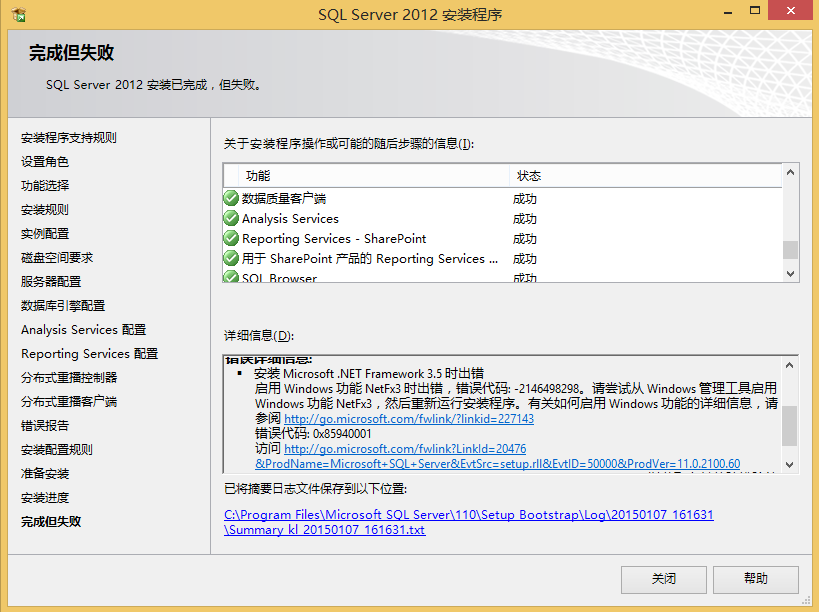
Task: Select the 安装规则 step
Action: 45,210
